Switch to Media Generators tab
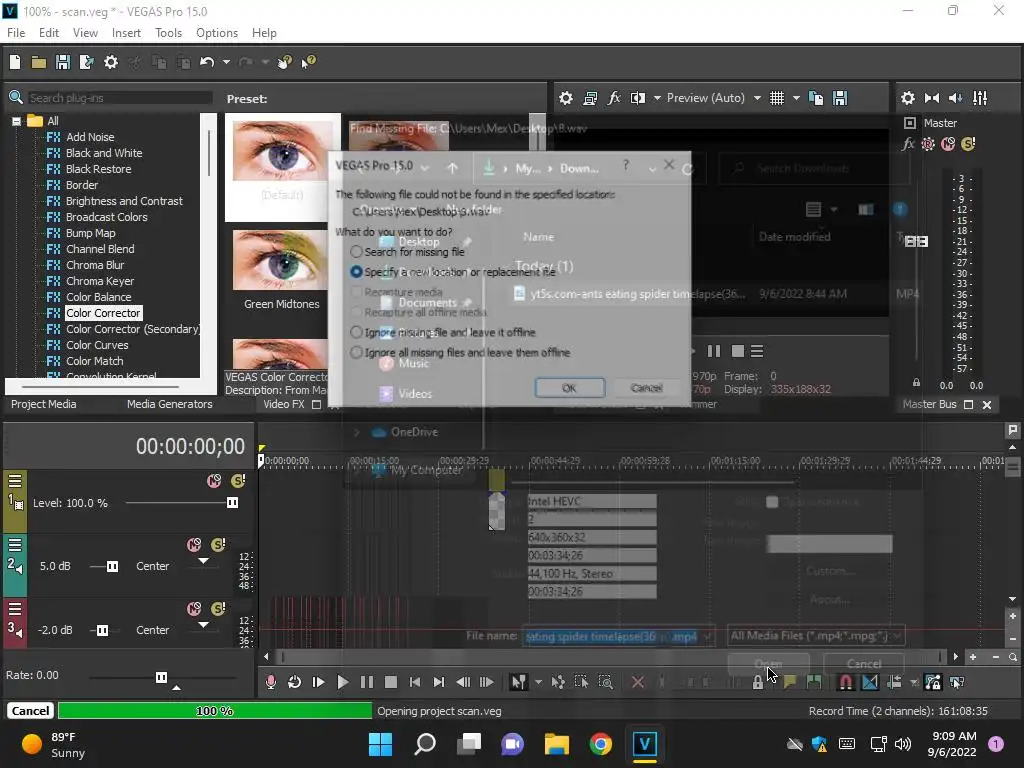 (169, 404)
